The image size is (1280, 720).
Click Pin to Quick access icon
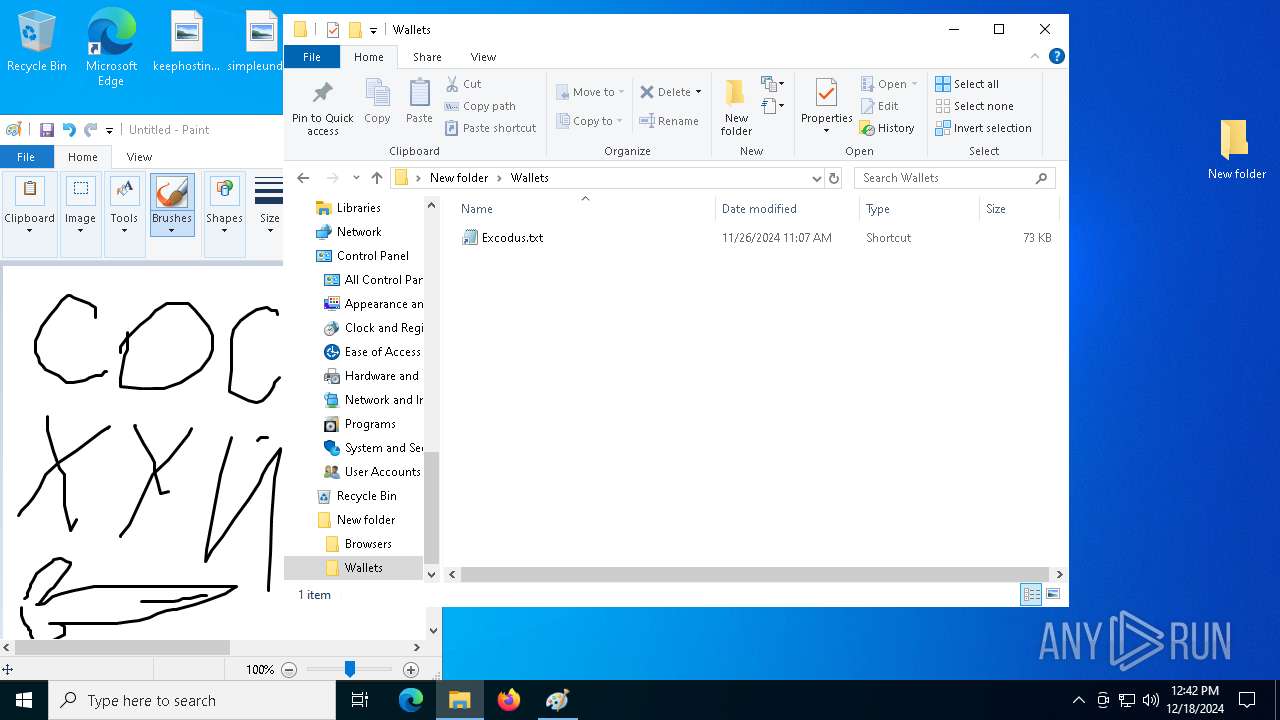pos(322,107)
